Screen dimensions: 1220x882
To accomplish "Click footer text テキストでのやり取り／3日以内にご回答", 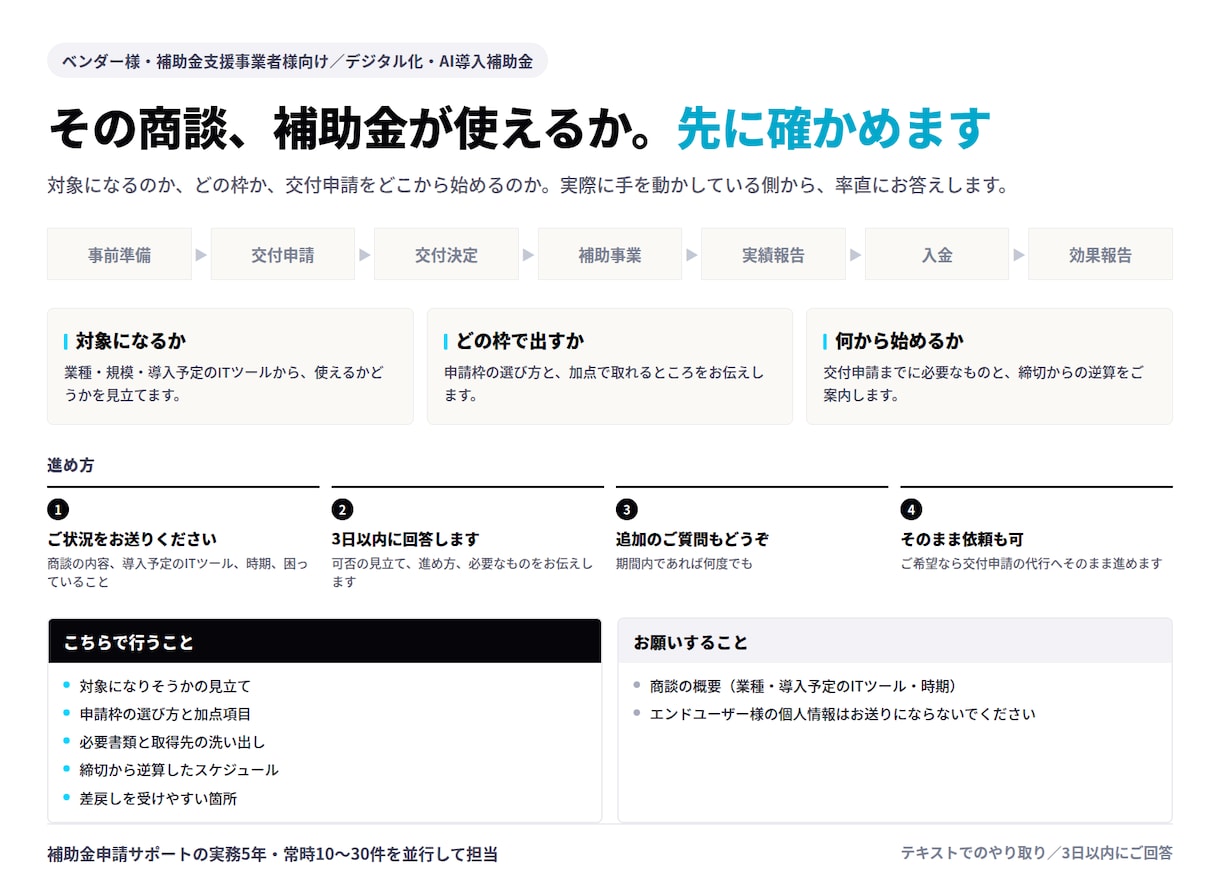I will (1036, 853).
